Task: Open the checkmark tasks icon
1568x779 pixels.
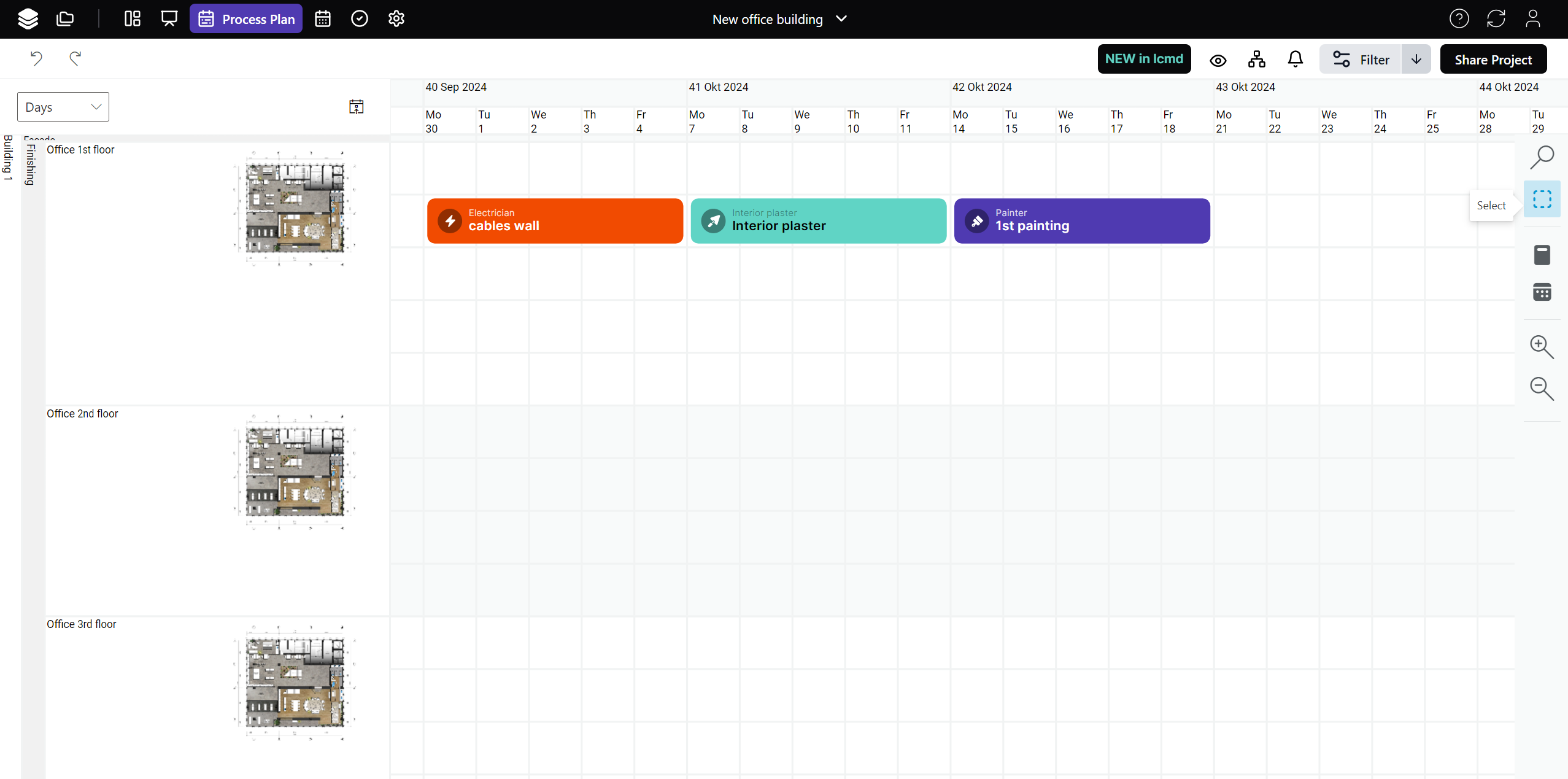Action: pos(360,19)
